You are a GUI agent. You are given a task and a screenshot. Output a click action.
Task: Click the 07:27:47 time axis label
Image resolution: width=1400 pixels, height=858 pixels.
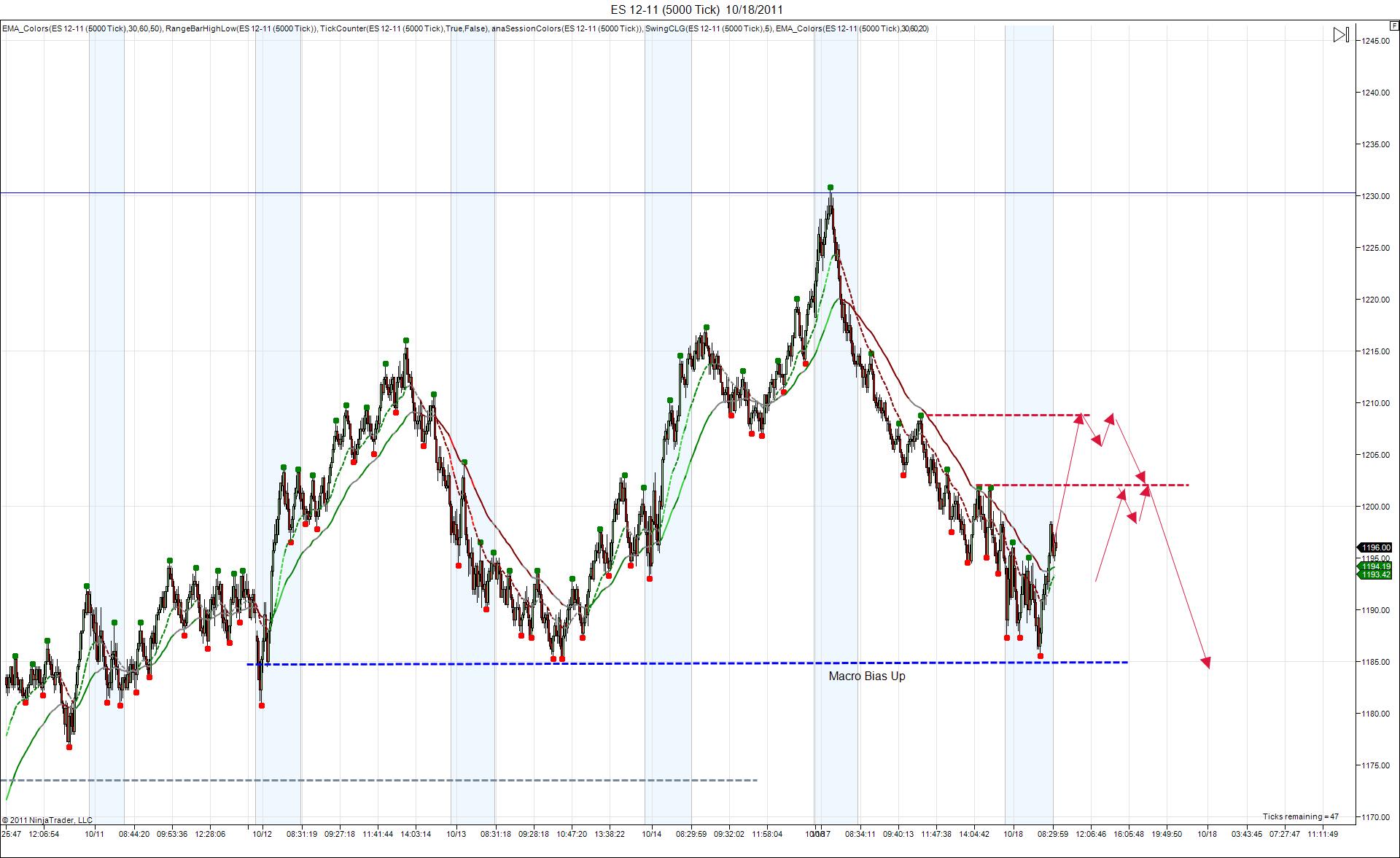coord(1285,834)
